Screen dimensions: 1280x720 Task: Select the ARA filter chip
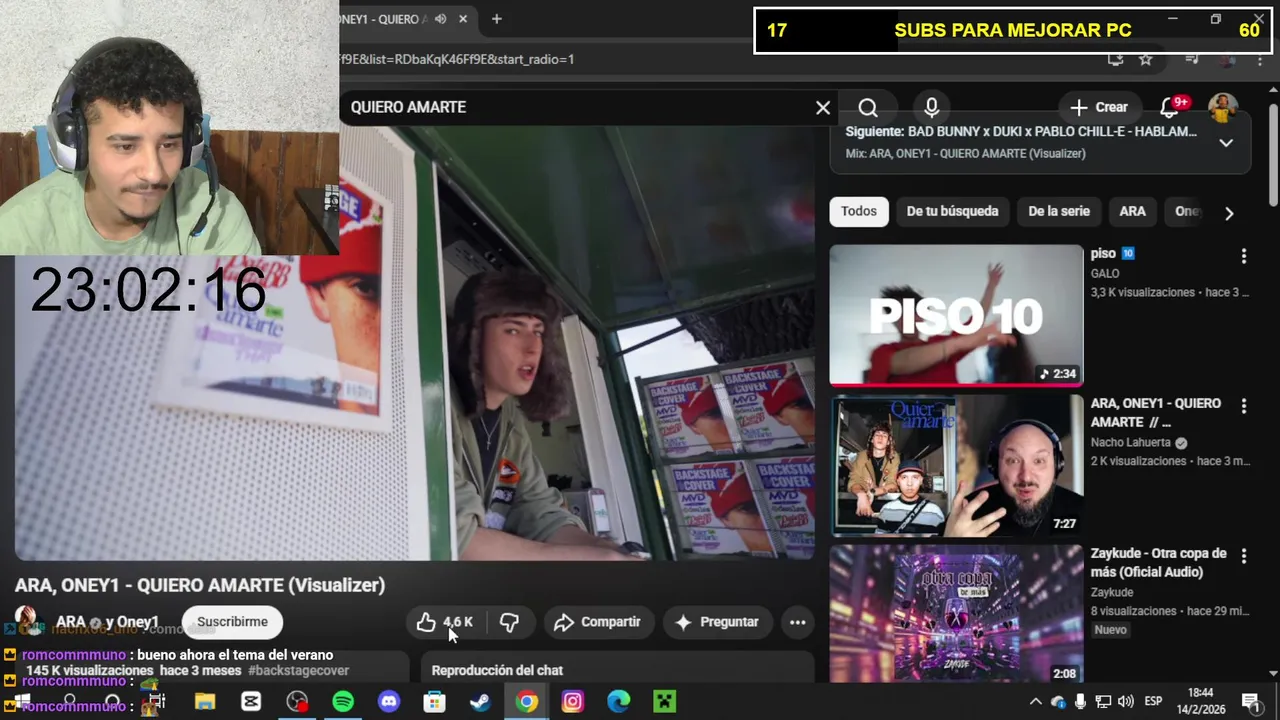(1132, 211)
